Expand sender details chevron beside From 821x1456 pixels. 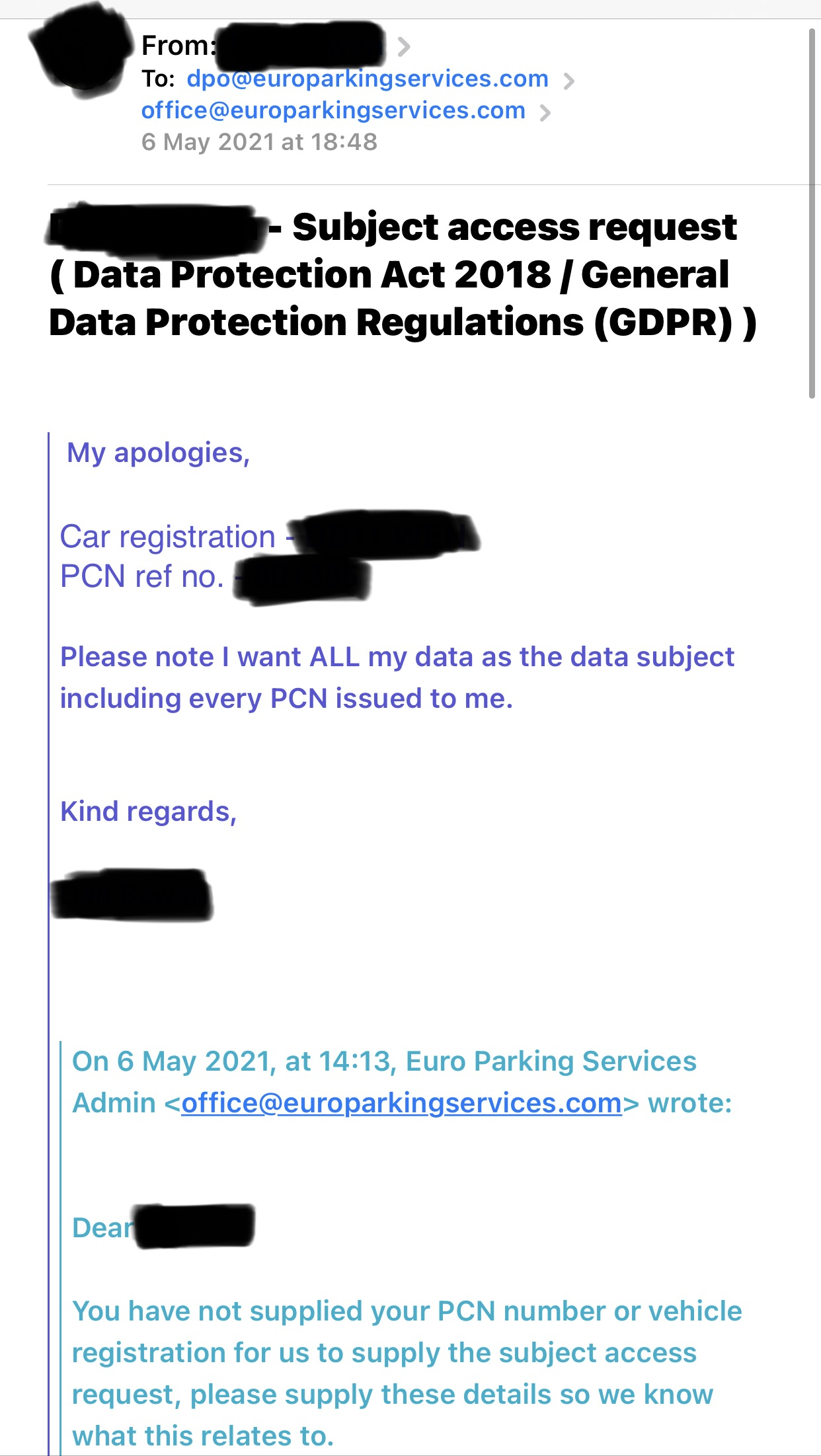point(404,47)
